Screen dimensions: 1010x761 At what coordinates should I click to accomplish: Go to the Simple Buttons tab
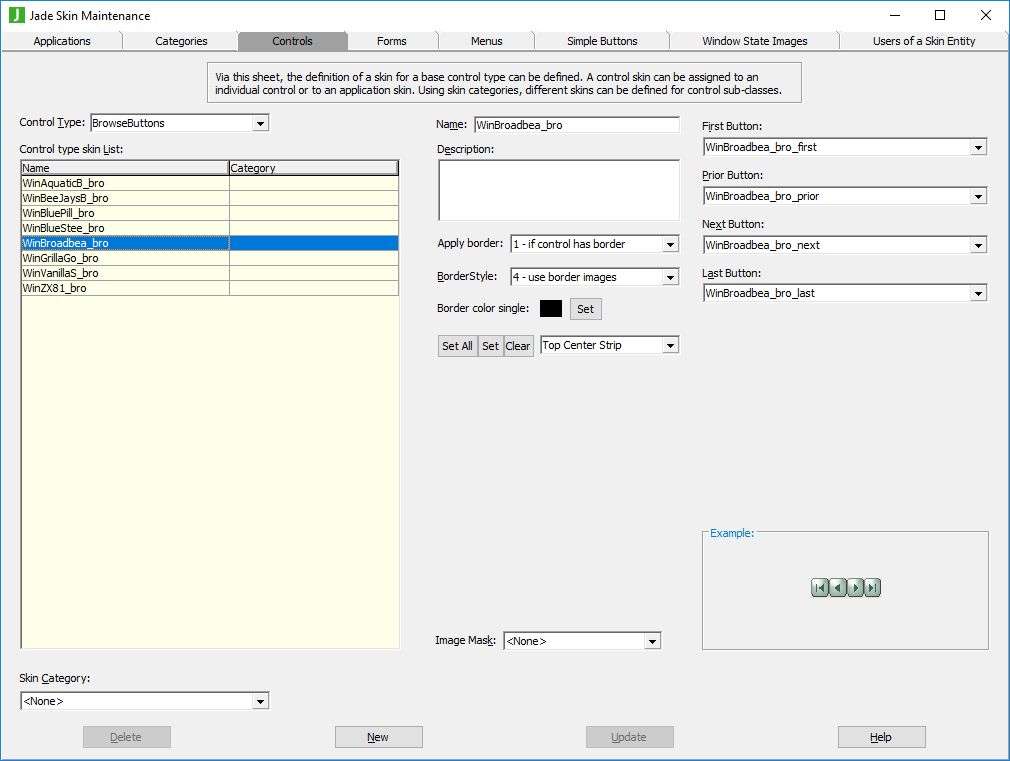(x=602, y=41)
